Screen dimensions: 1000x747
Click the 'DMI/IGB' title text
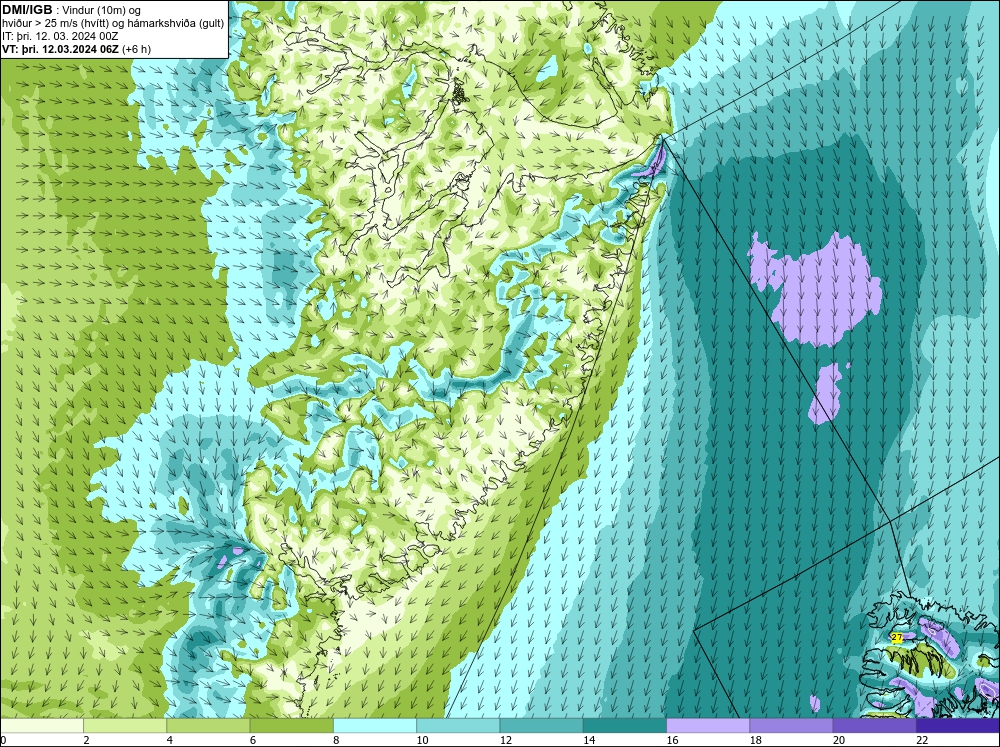27,10
